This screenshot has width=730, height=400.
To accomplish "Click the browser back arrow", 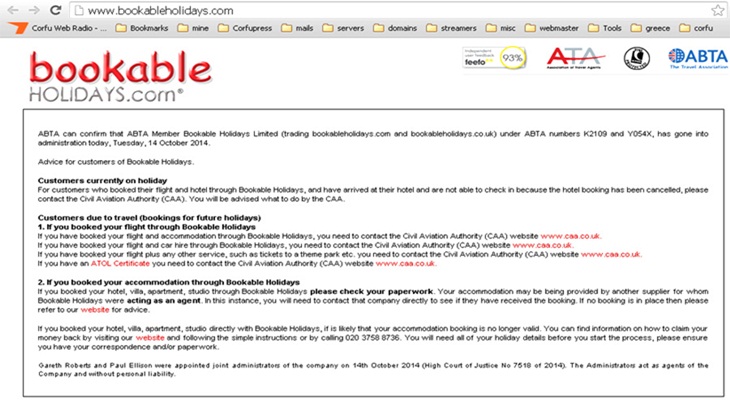I will [11, 10].
